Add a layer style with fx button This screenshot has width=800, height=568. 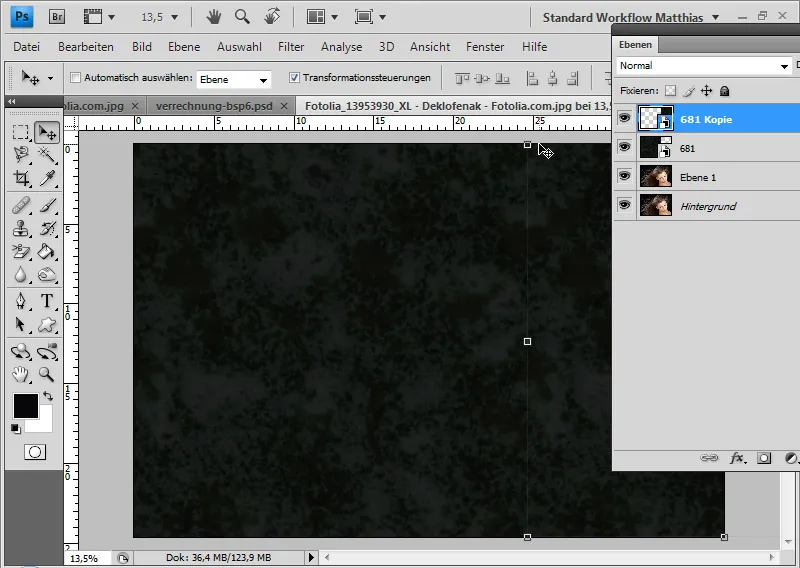click(737, 458)
